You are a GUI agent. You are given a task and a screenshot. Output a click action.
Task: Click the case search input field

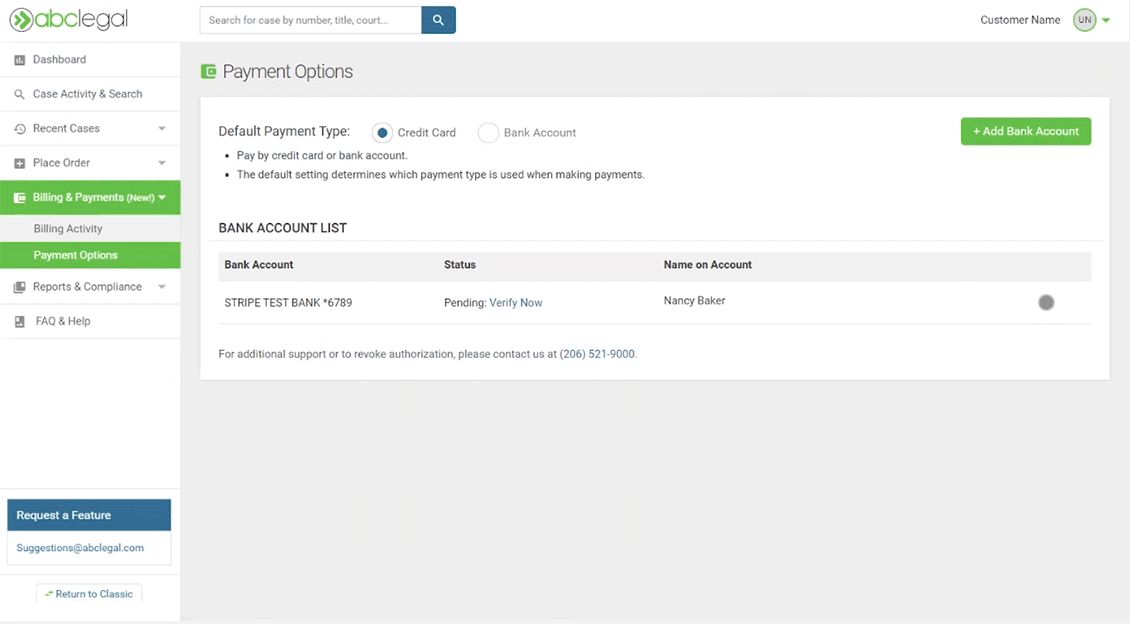coord(310,20)
